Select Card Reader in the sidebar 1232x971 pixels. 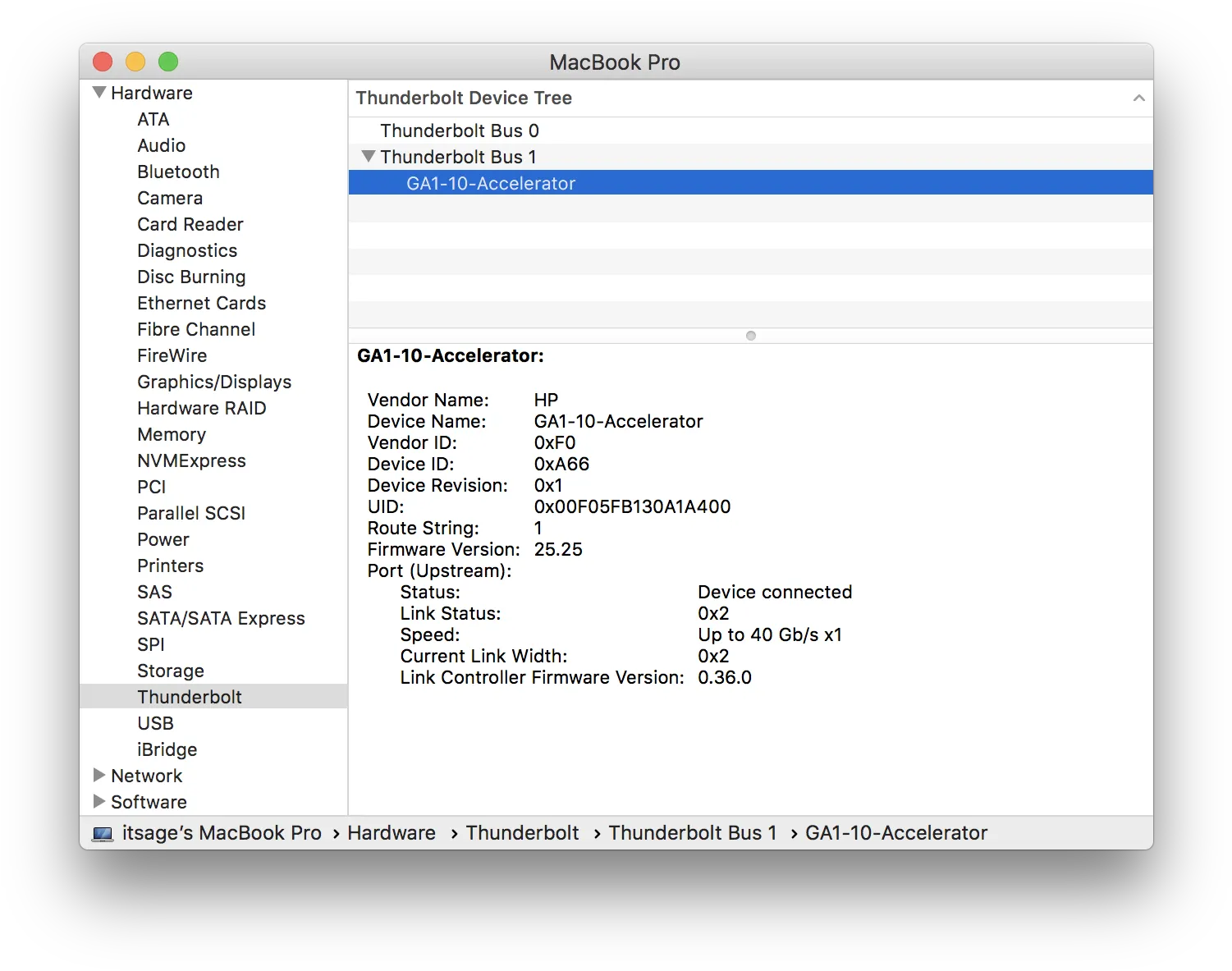coord(190,224)
